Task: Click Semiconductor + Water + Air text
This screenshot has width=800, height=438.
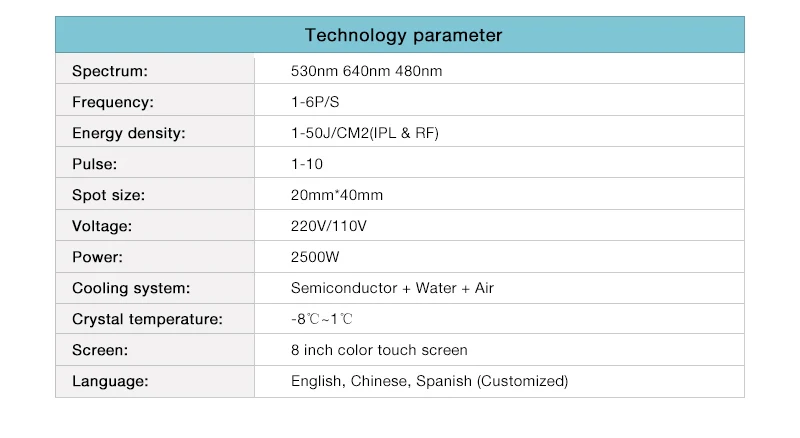Action: [x=392, y=288]
